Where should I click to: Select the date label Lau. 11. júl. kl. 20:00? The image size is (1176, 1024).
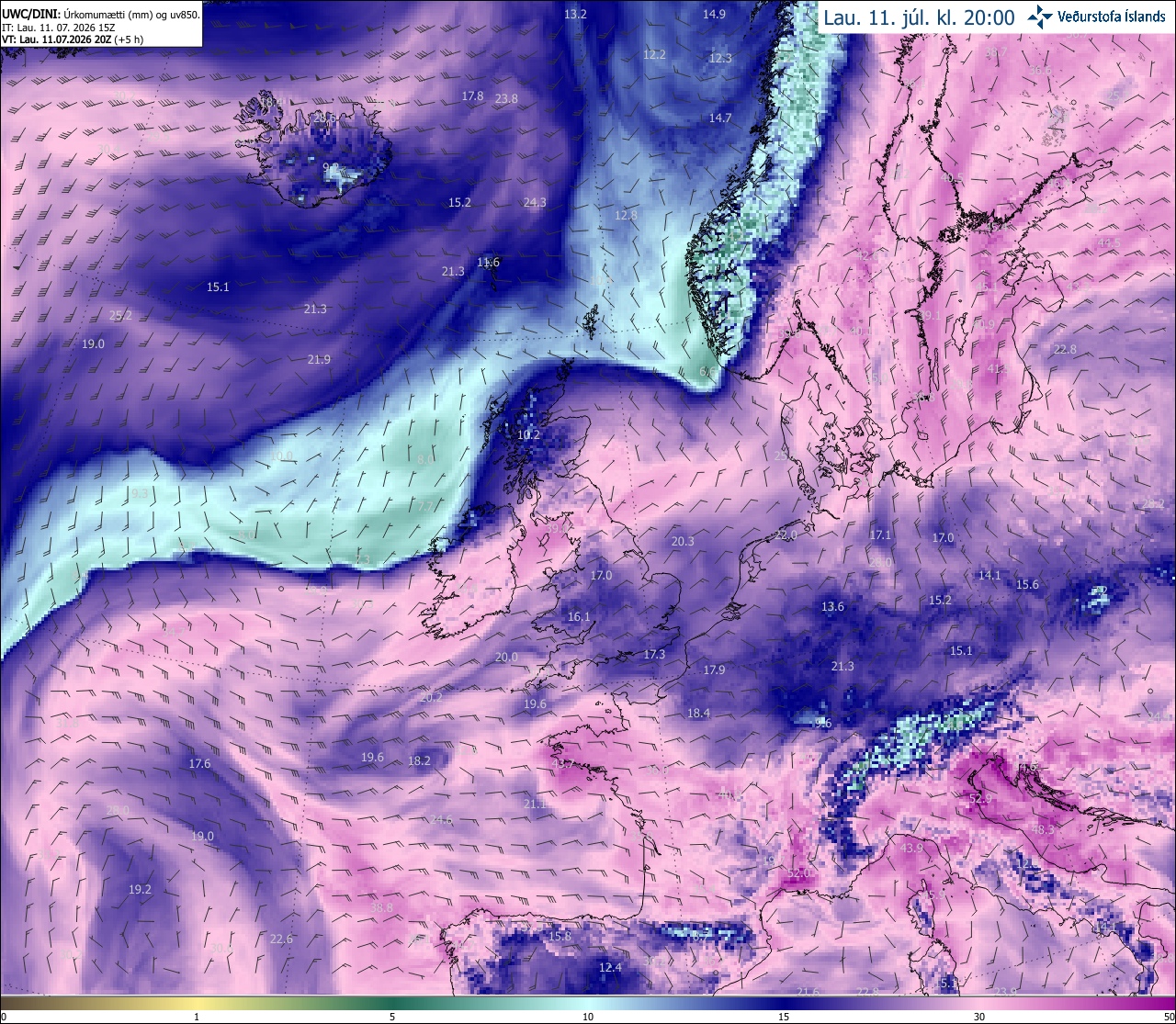pos(919,17)
